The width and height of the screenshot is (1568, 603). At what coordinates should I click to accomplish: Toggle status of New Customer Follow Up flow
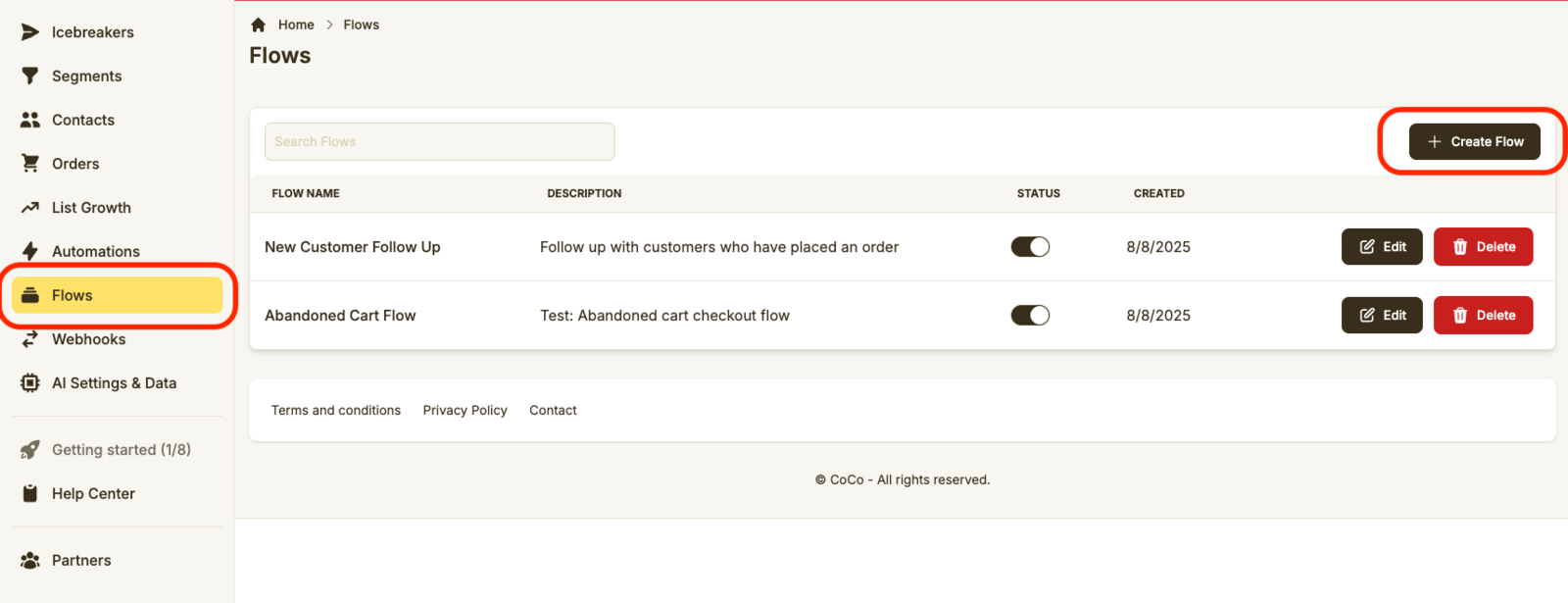[1030, 247]
